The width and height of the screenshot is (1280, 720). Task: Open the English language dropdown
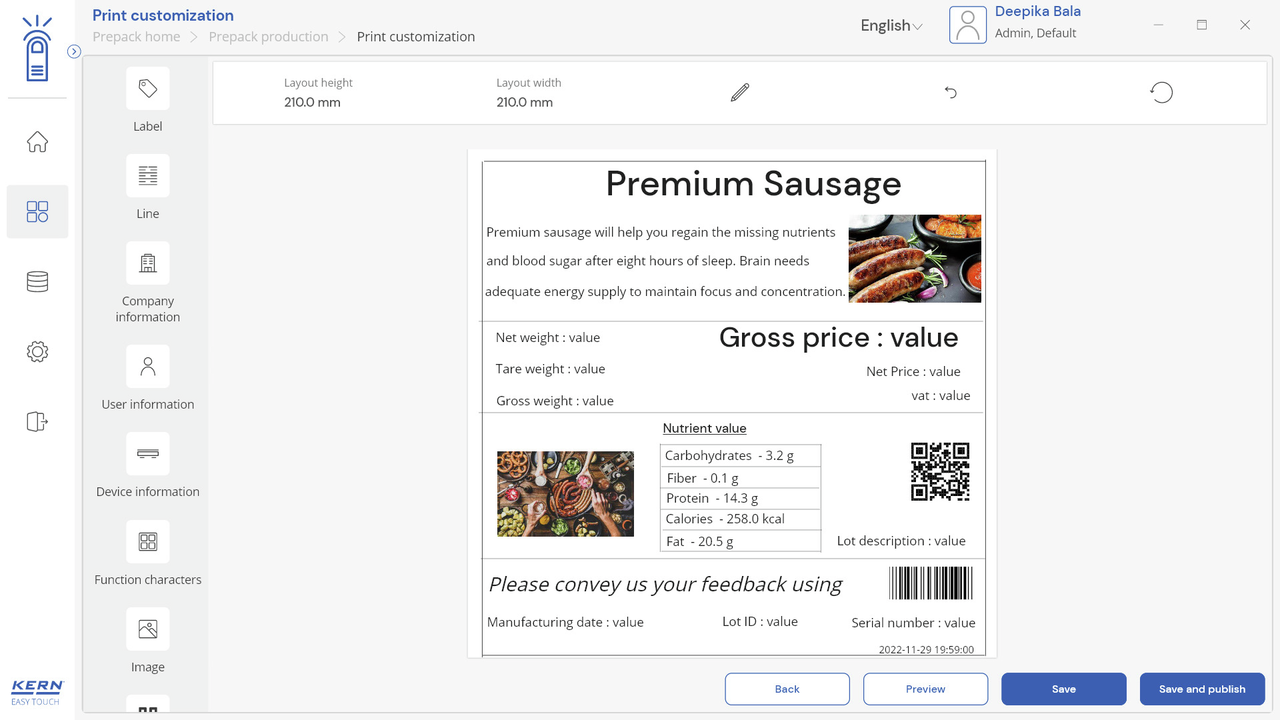click(x=891, y=26)
